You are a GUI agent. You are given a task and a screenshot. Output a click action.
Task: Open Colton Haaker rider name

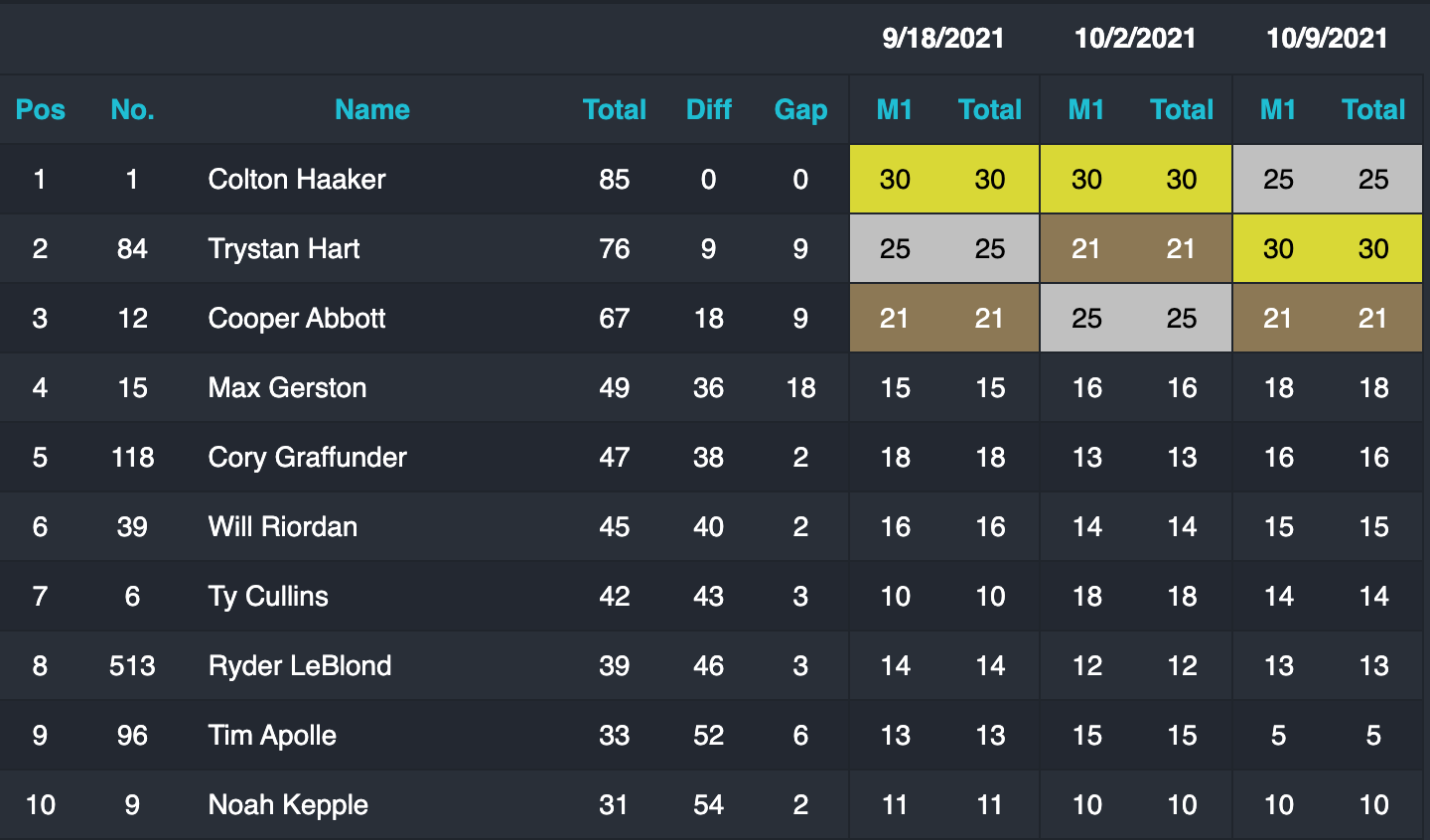coord(297,180)
